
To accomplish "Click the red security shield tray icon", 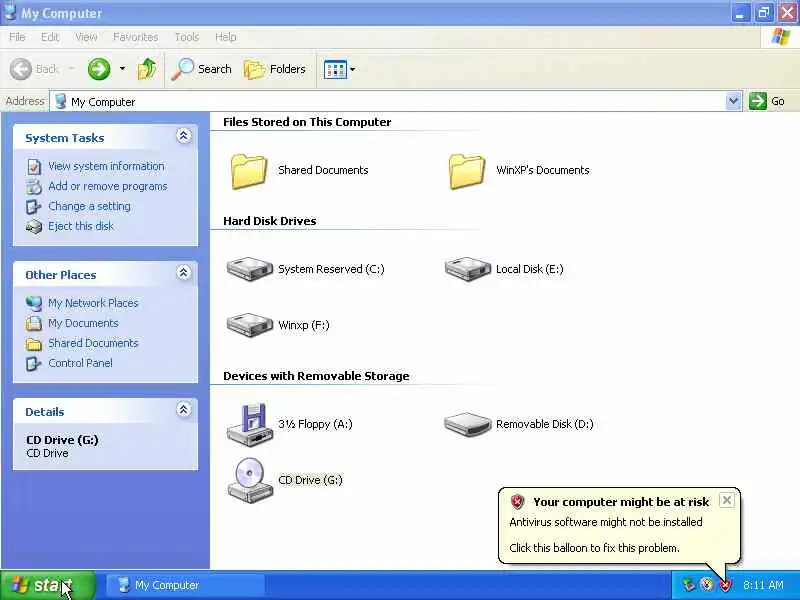I will tap(725, 585).
